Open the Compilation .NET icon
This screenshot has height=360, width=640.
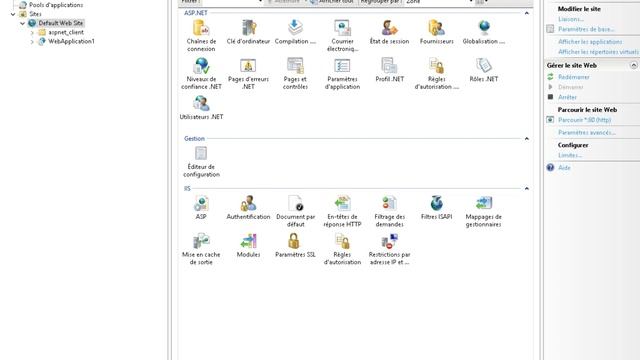point(295,32)
